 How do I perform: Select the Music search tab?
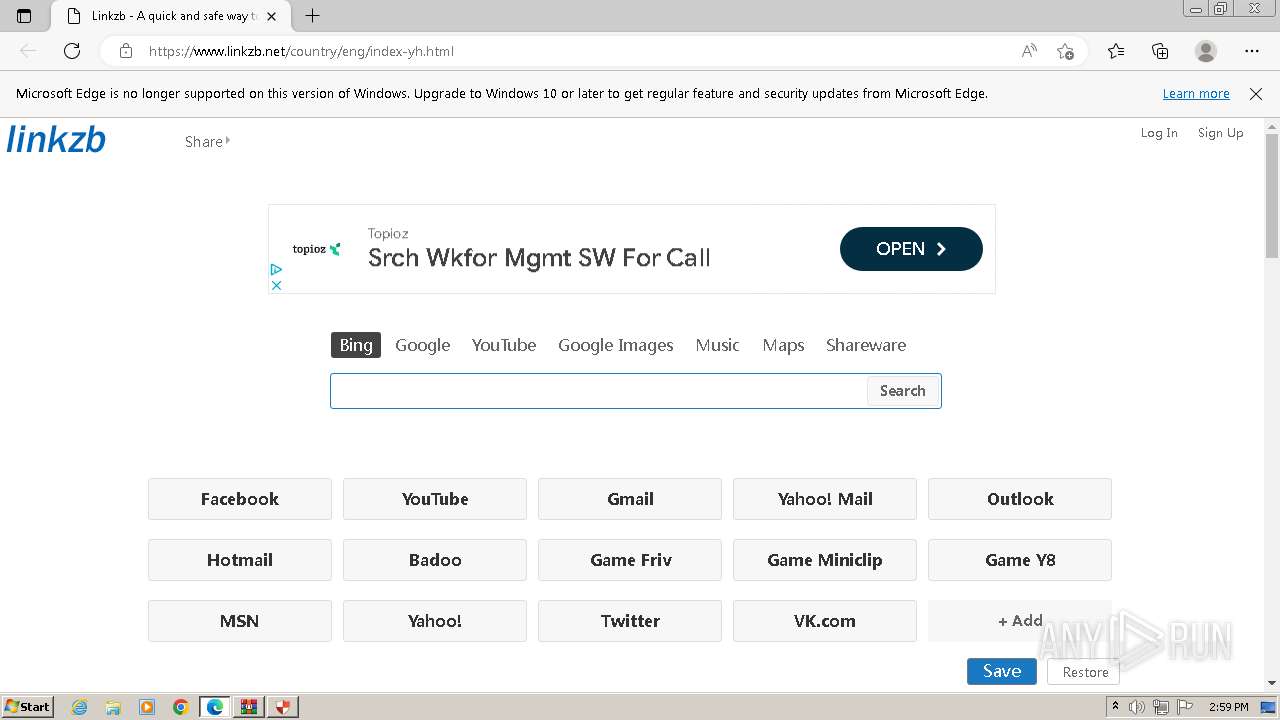(x=717, y=345)
